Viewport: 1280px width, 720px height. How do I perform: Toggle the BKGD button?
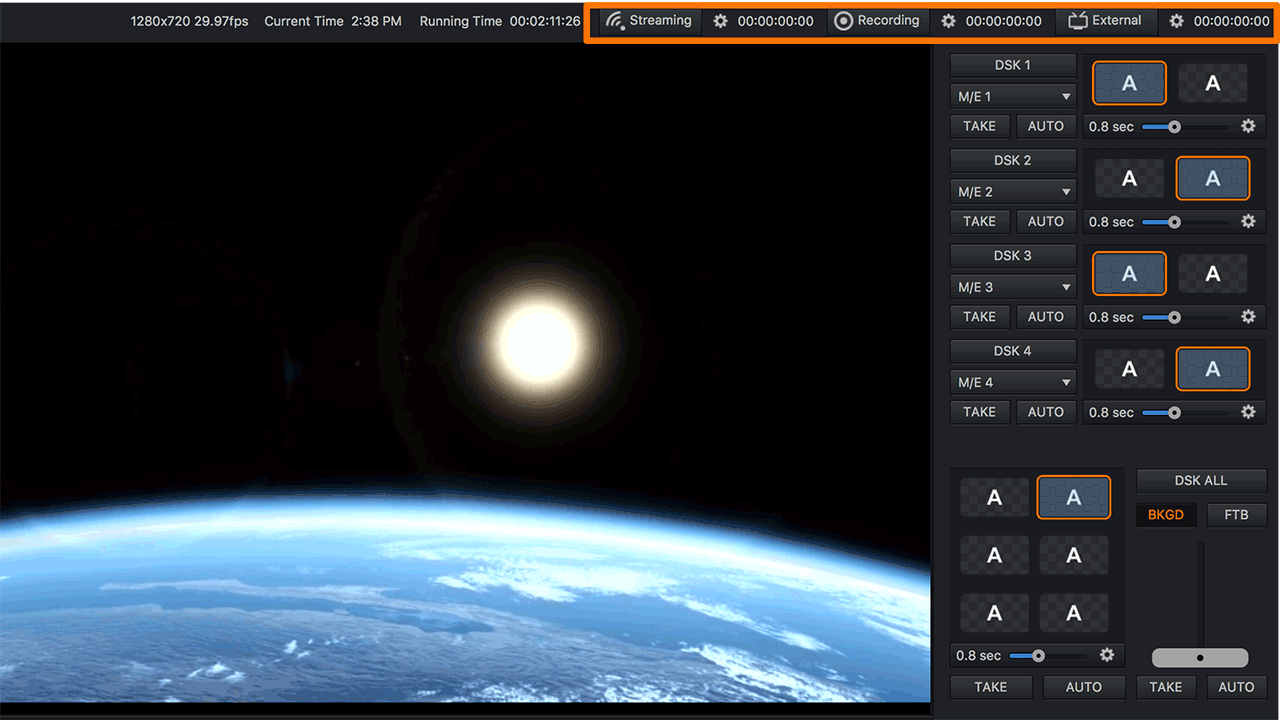pyautogui.click(x=1166, y=515)
